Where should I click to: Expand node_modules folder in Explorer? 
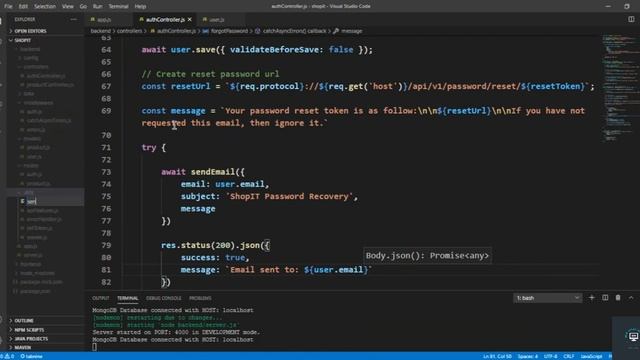click(37, 273)
